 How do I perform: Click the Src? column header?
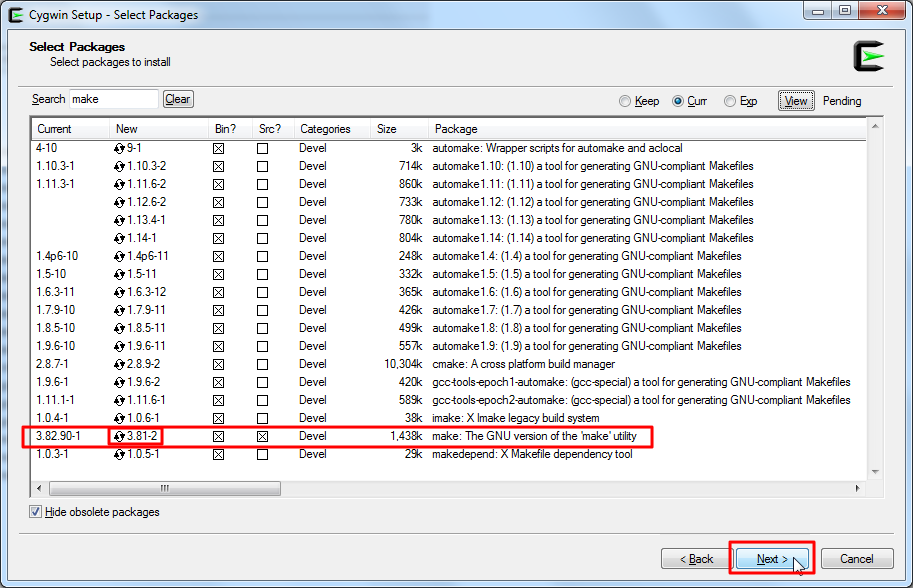point(273,129)
